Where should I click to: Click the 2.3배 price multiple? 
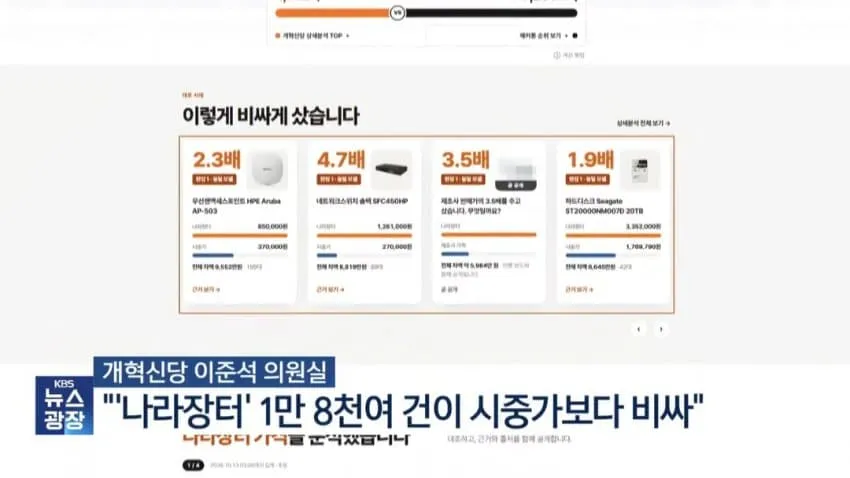[x=216, y=160]
